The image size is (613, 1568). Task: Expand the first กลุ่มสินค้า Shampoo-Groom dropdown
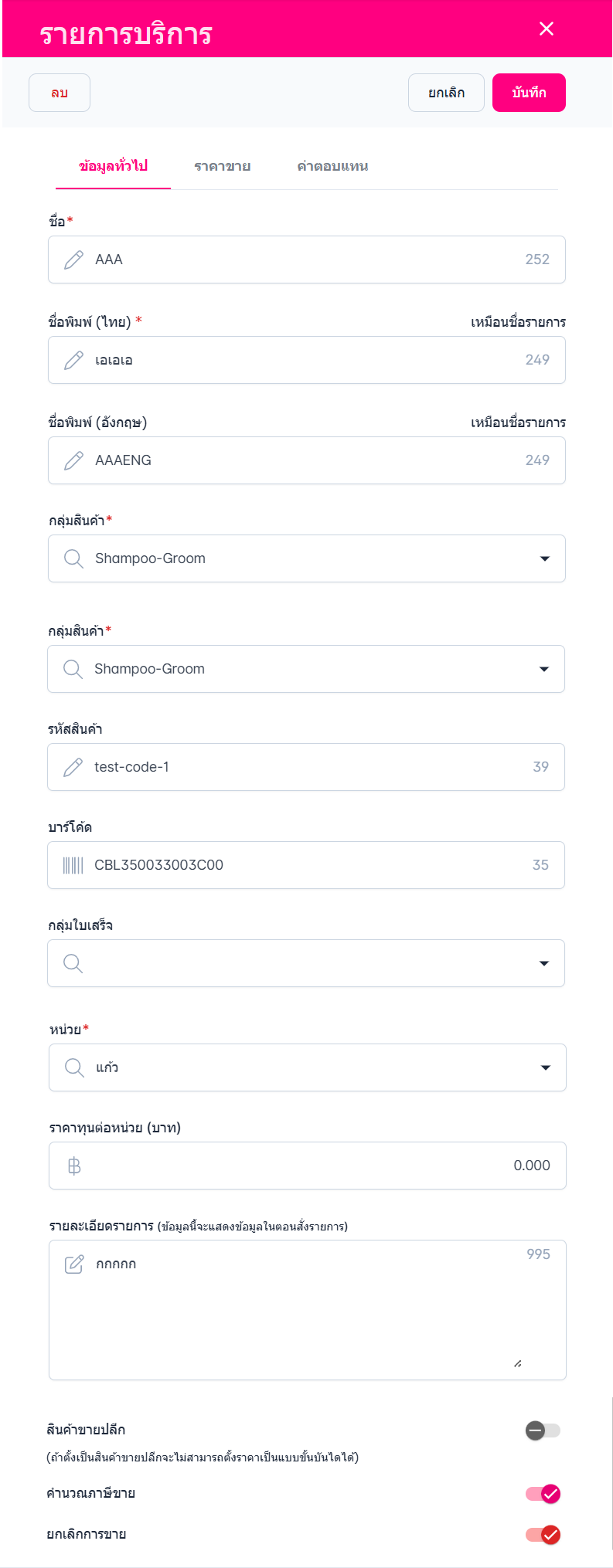(545, 558)
